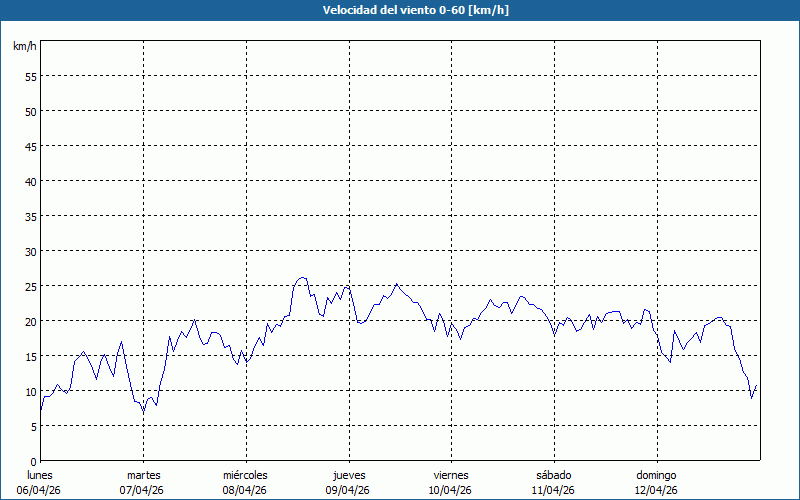Click the 10 value on the y-axis
The height and width of the screenshot is (500, 800).
point(30,391)
